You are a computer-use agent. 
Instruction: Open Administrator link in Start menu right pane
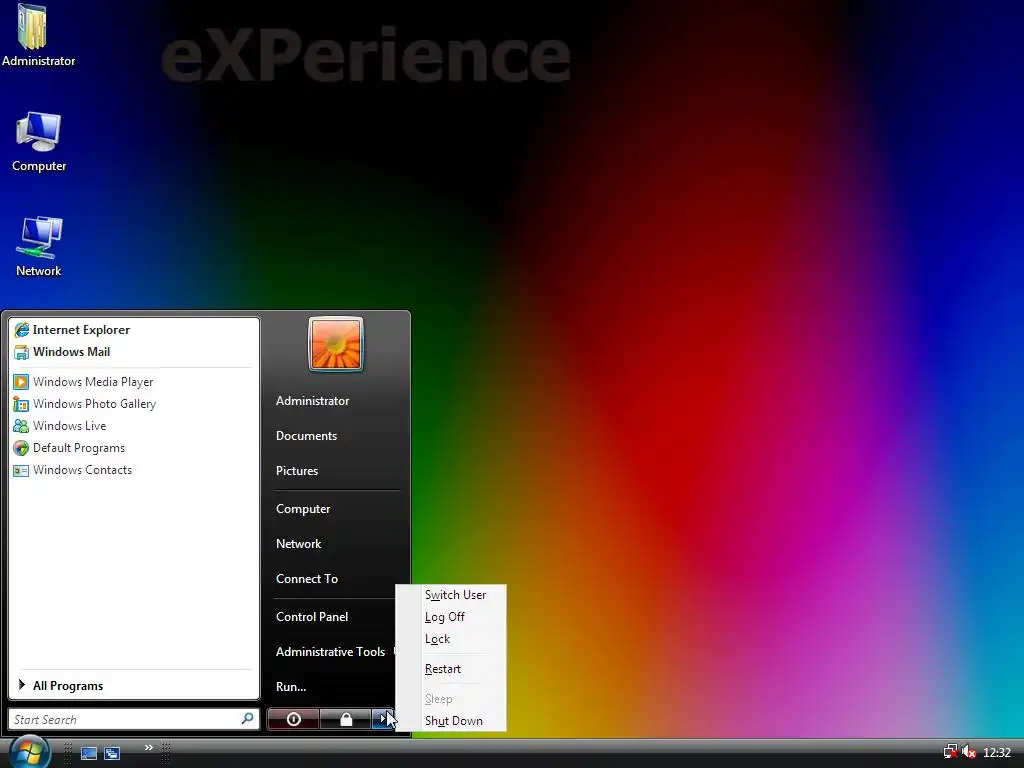point(312,401)
